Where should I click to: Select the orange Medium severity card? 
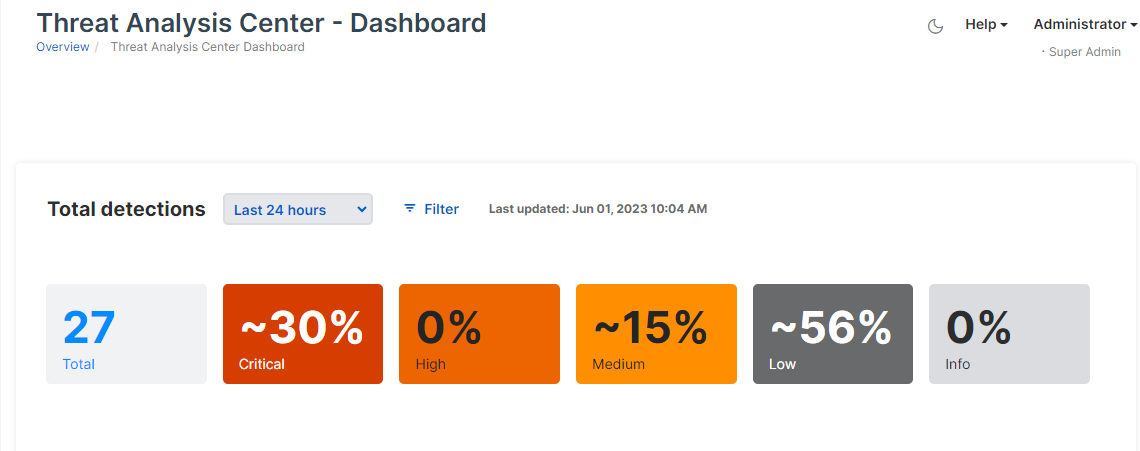coord(656,334)
